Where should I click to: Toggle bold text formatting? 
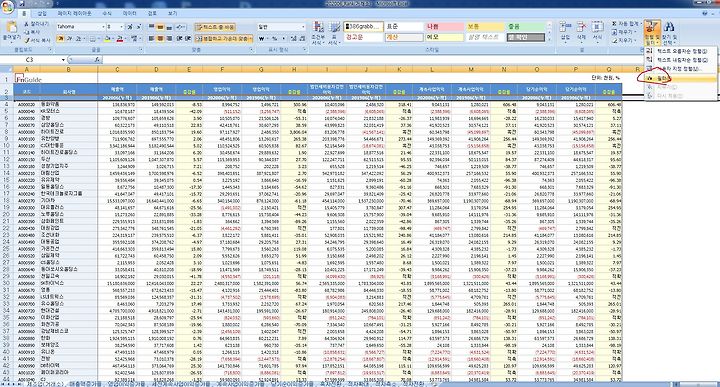61,39
